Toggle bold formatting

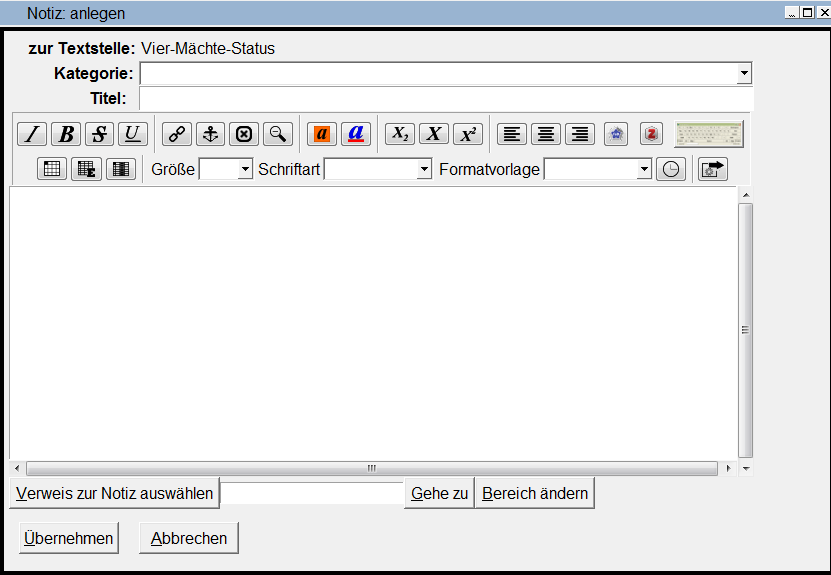click(66, 134)
